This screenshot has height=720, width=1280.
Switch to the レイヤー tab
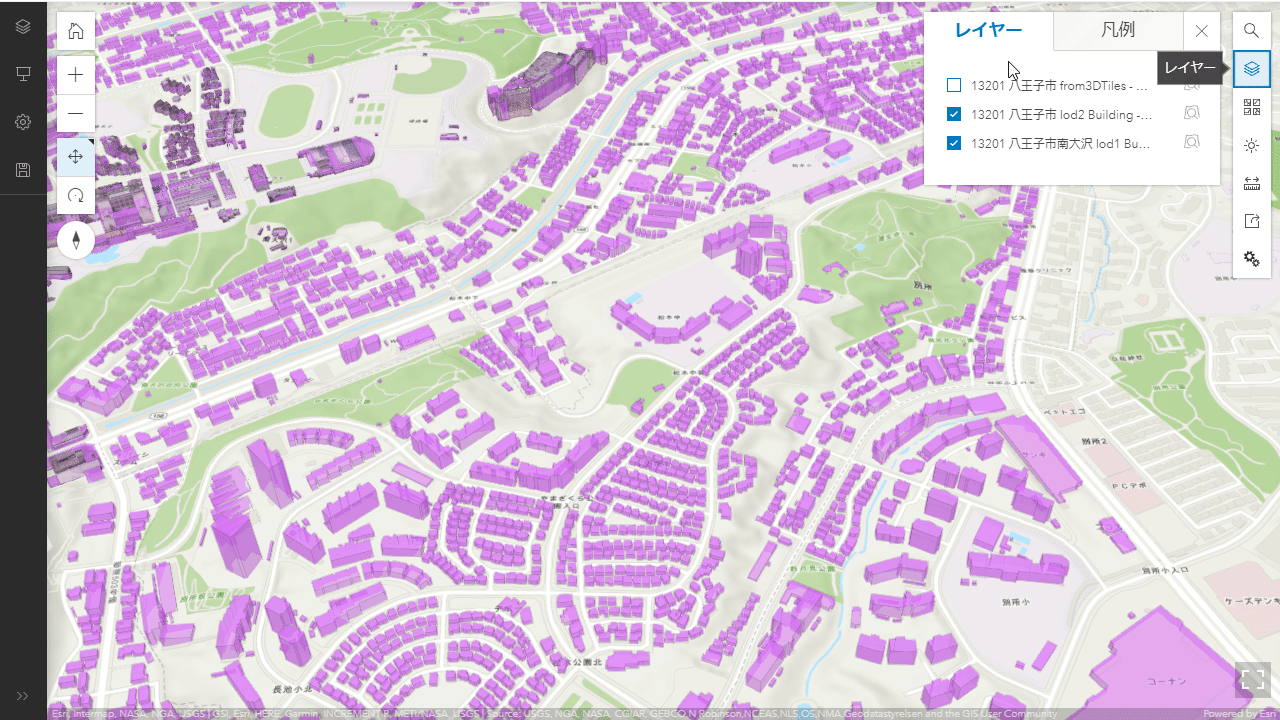point(988,31)
